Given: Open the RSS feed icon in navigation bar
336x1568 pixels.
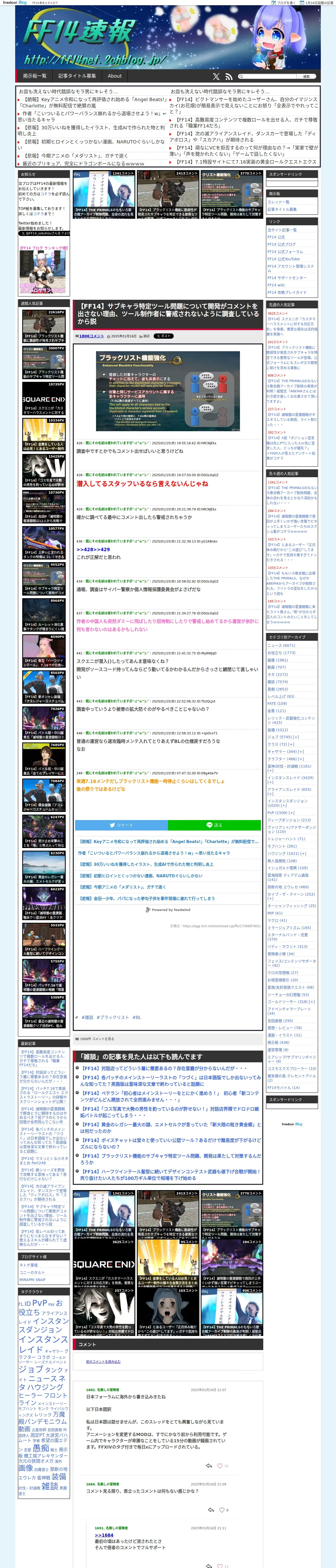Looking at the screenshot, I should (229, 76).
